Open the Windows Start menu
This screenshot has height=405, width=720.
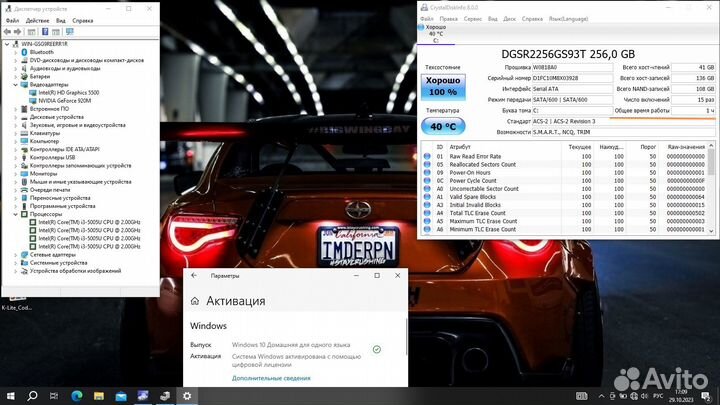[x=10, y=395]
